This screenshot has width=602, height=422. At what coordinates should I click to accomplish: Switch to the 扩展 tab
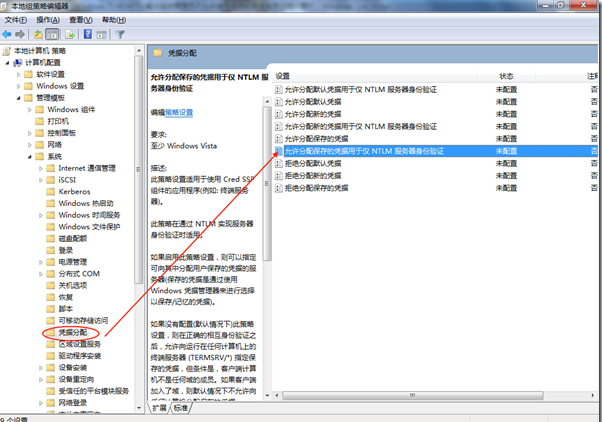coord(159,408)
